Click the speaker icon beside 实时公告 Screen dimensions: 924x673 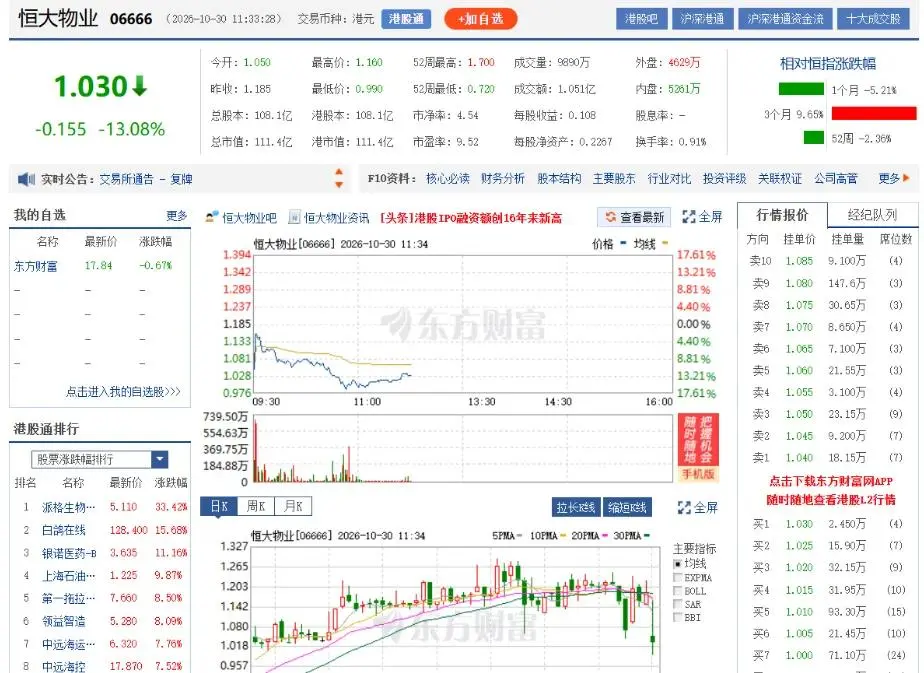(x=26, y=179)
